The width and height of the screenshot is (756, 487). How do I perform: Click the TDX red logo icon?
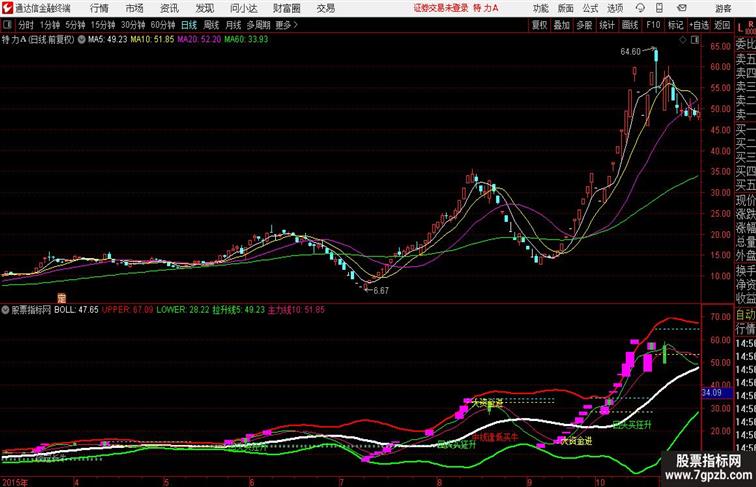pos(7,8)
